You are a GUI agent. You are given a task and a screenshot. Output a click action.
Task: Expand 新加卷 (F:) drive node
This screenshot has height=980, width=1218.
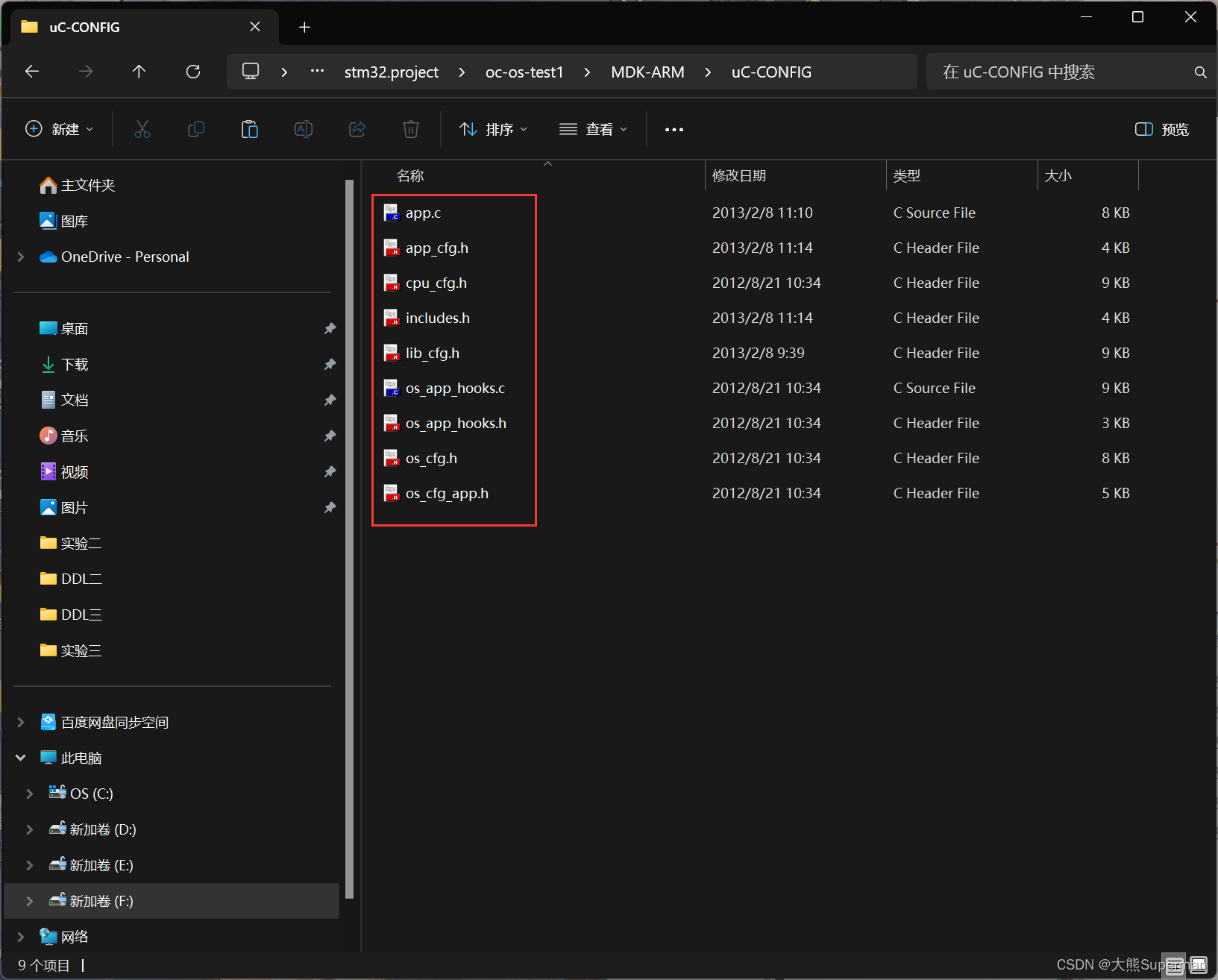coord(30,901)
